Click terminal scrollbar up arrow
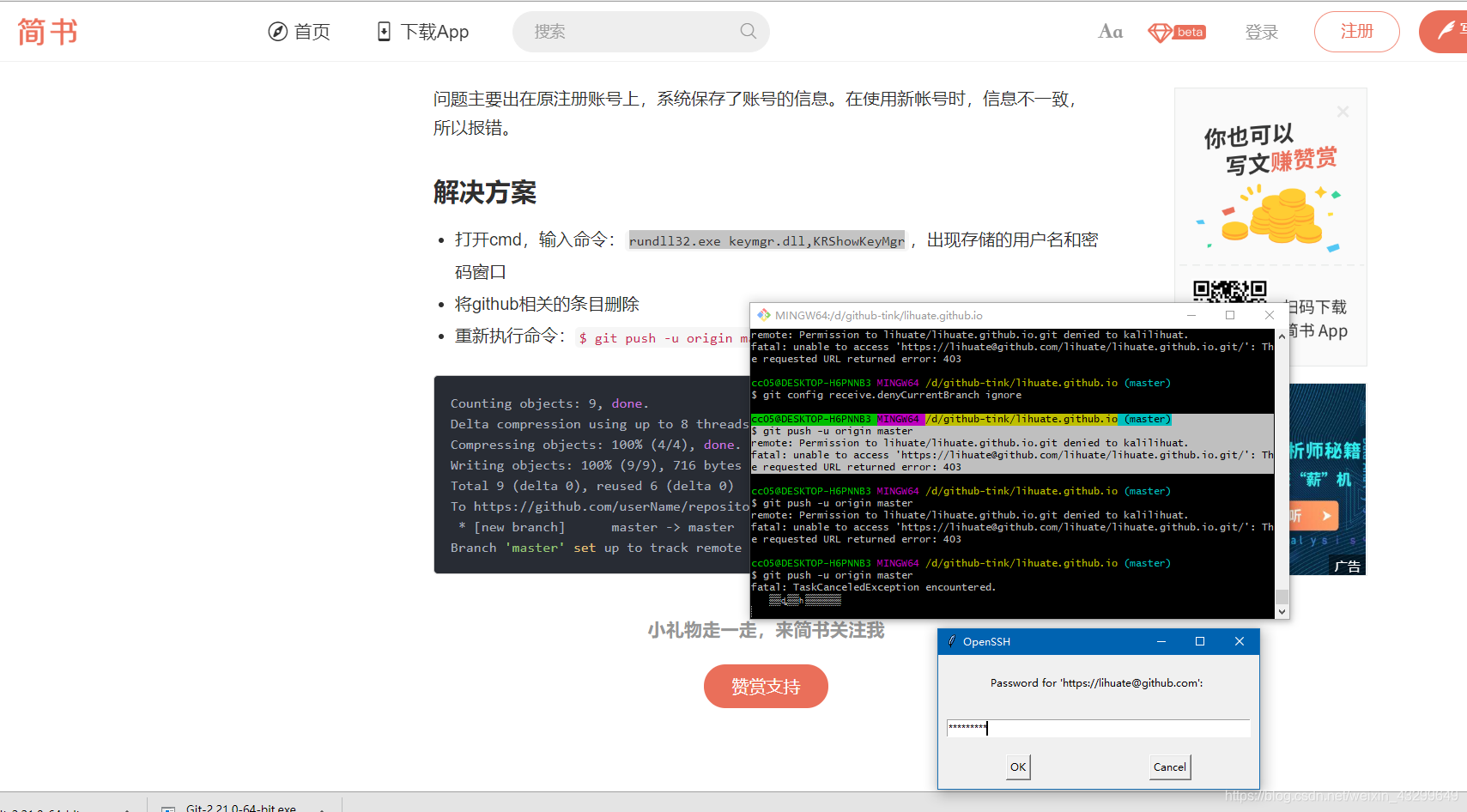Image resolution: width=1467 pixels, height=812 pixels. [1282, 336]
